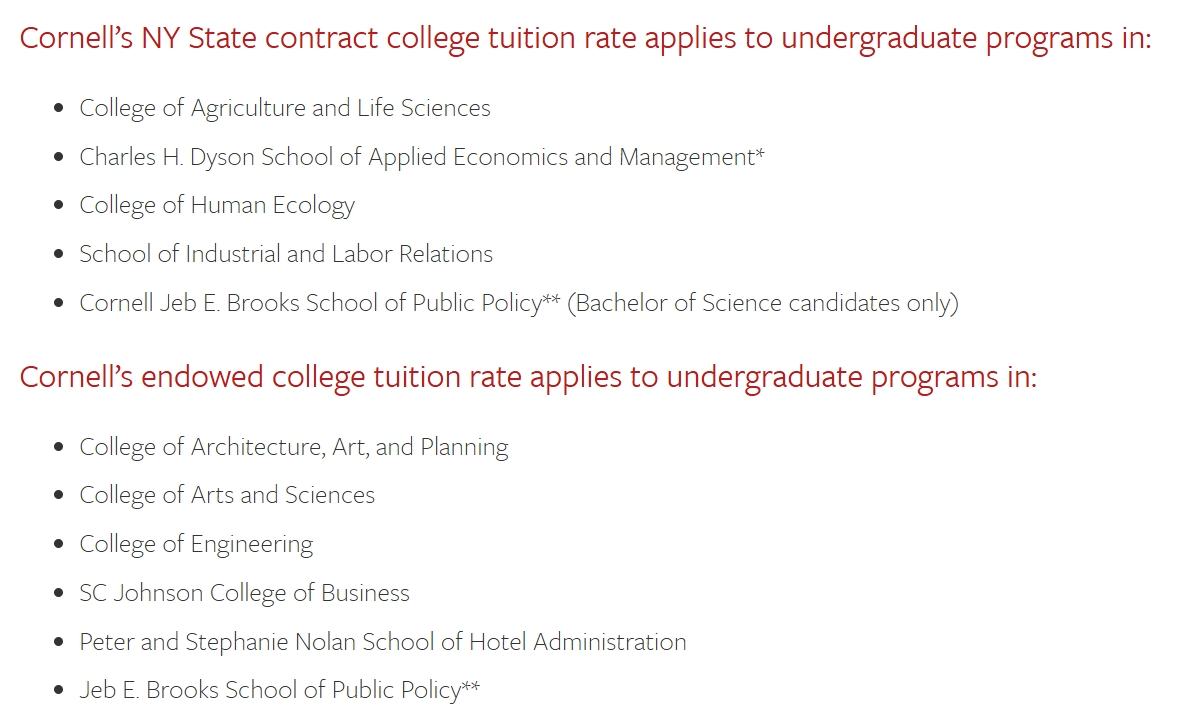This screenshot has height=726, width=1177.
Task: Click Cornell Jeb E. Brooks School text
Action: coord(320,303)
